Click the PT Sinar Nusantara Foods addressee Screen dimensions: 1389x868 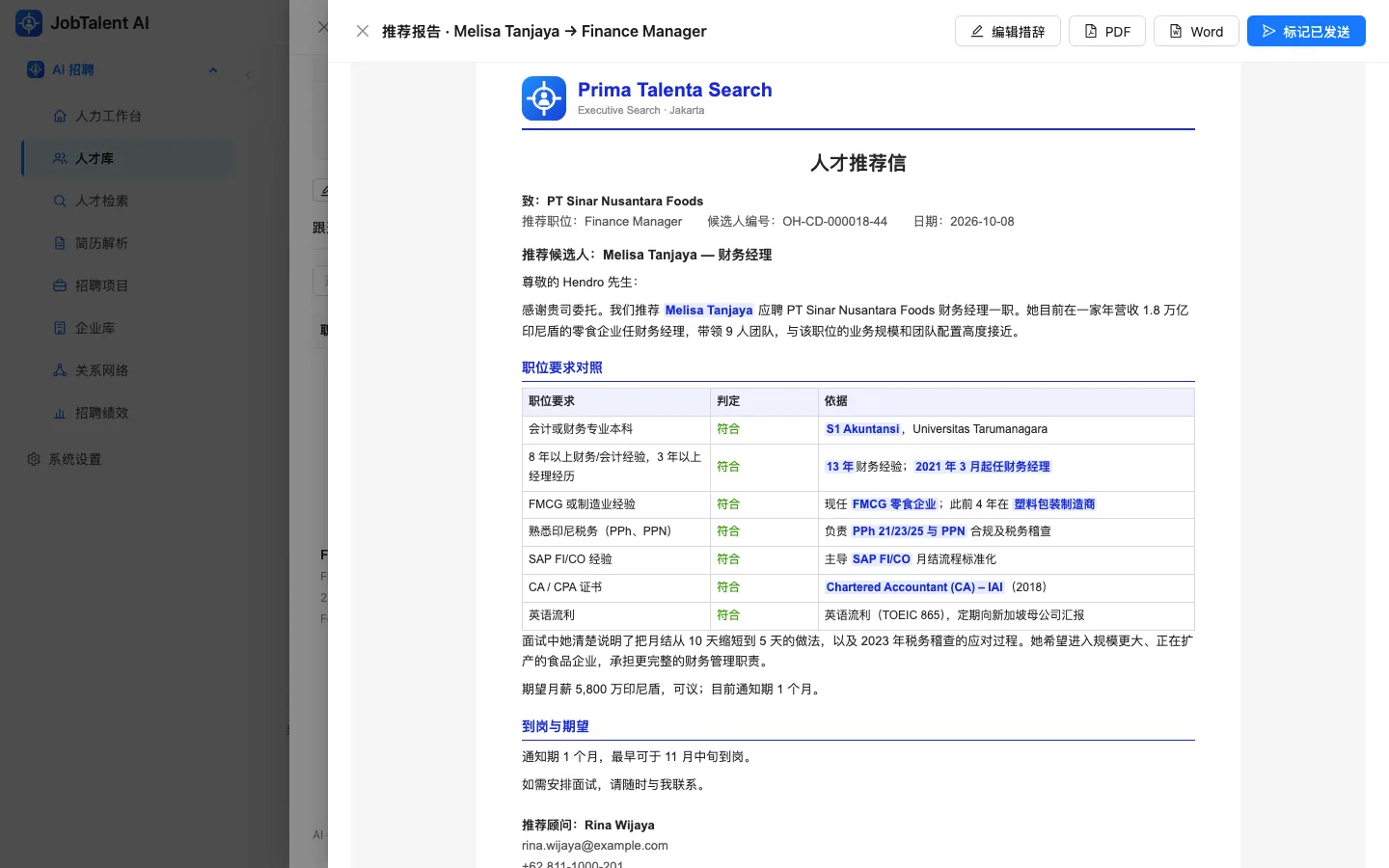(625, 201)
